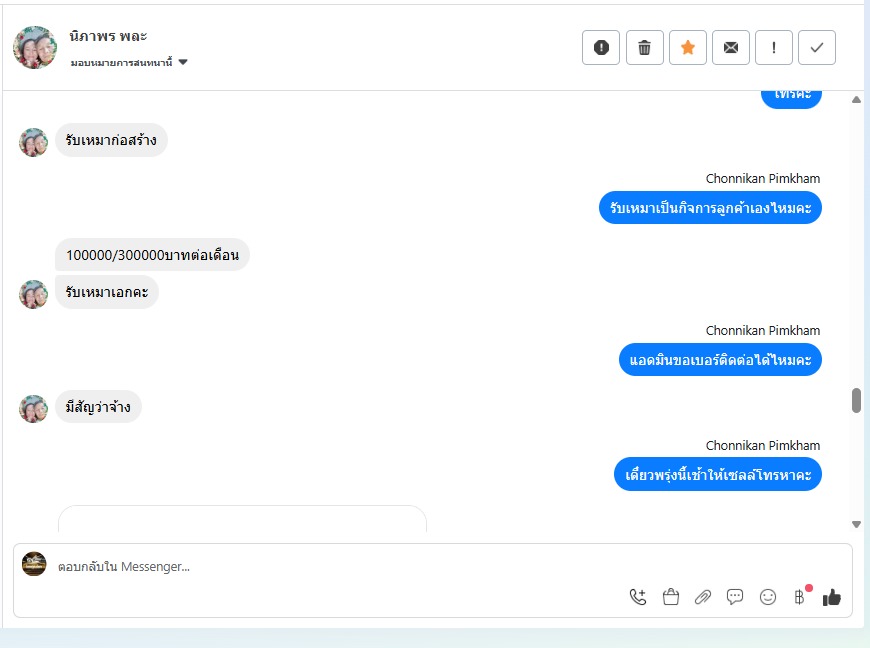Delete conversation using trash can icon
Viewport: 870px width, 648px height.
click(x=644, y=48)
